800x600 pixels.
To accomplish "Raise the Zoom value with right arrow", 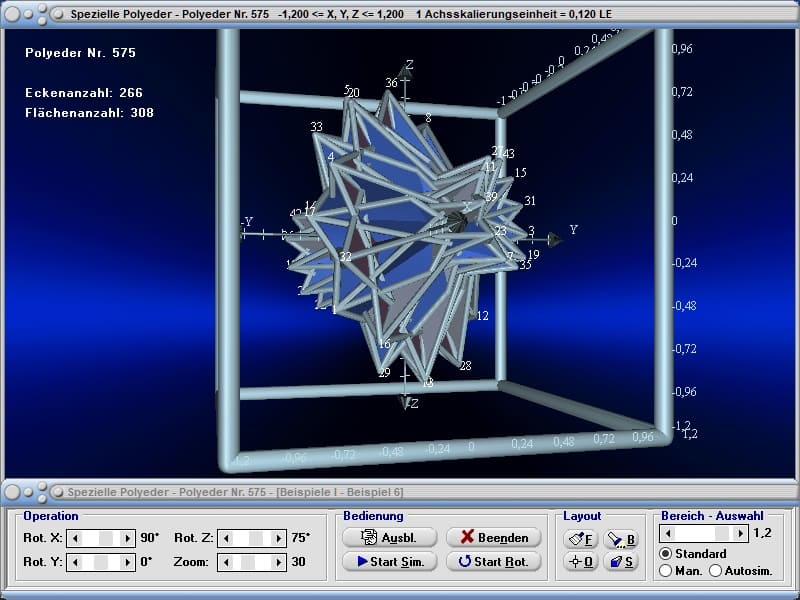I will pos(279,562).
